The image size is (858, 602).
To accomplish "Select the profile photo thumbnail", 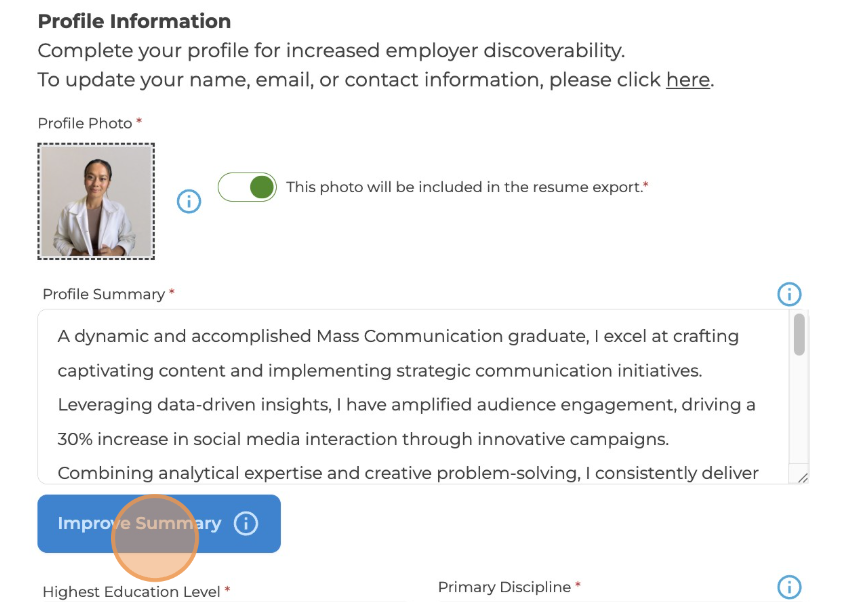I will point(96,201).
